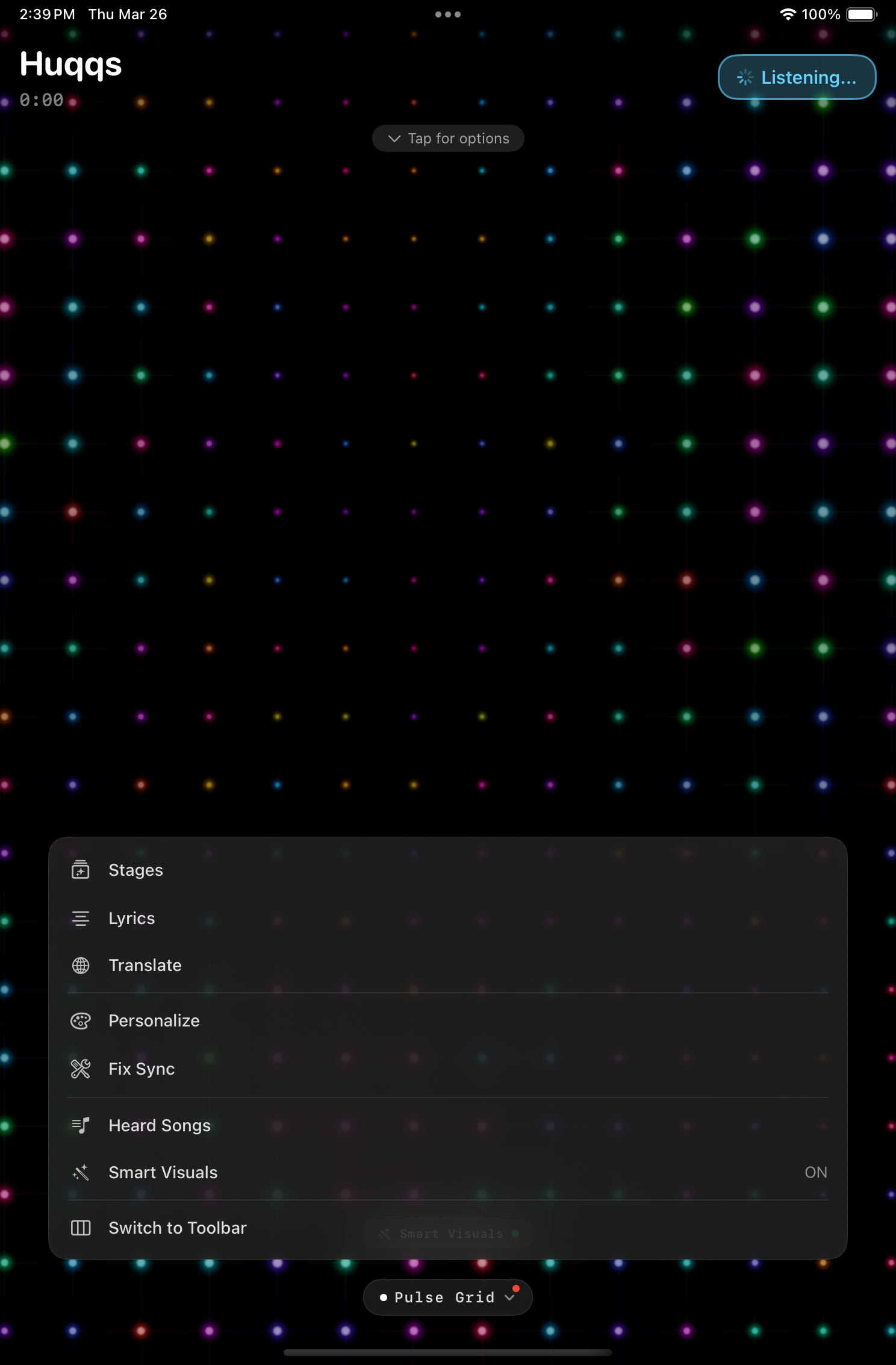The width and height of the screenshot is (896, 1365).
Task: Open the Pulse Grid visualizer dropdown
Action: pos(447,1297)
